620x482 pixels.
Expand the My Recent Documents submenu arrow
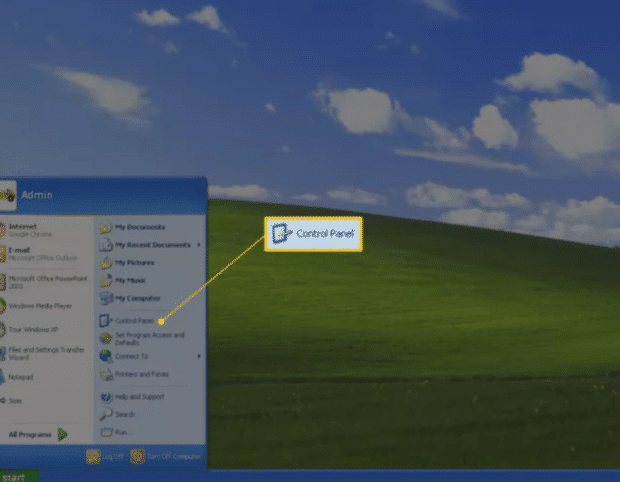click(199, 245)
